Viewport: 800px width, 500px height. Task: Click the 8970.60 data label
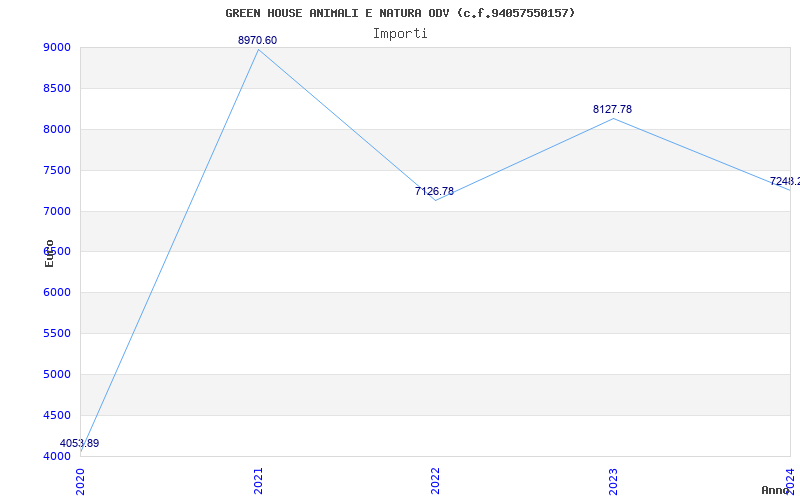[258, 40]
